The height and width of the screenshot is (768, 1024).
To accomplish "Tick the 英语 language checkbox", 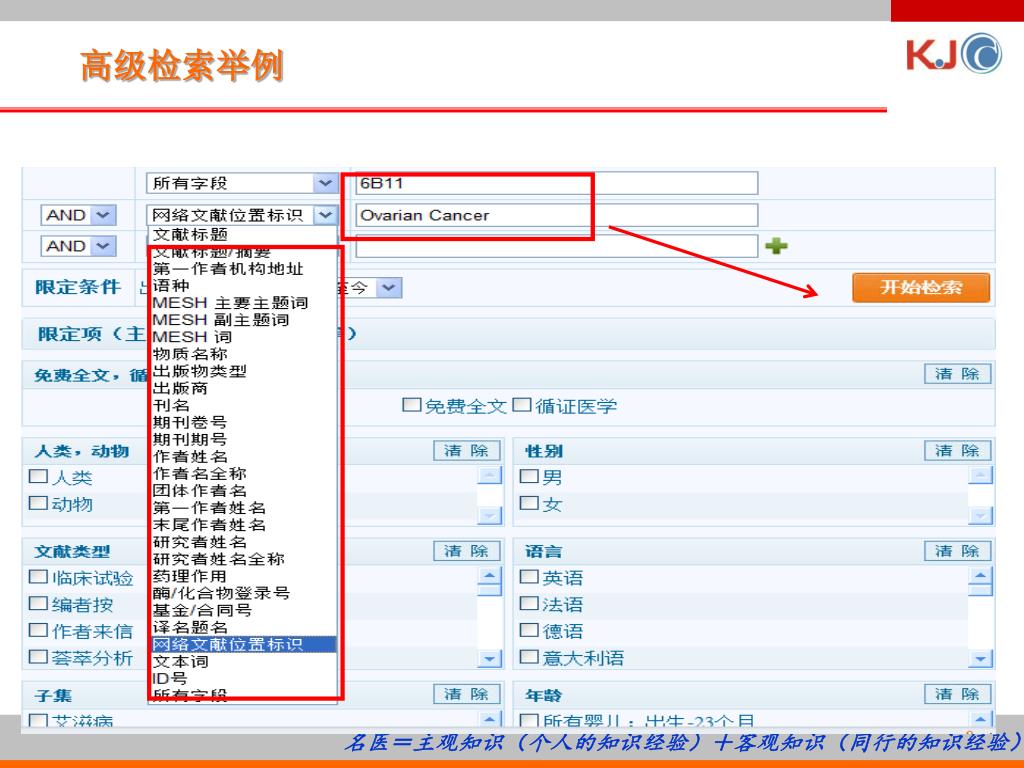I will 528,577.
